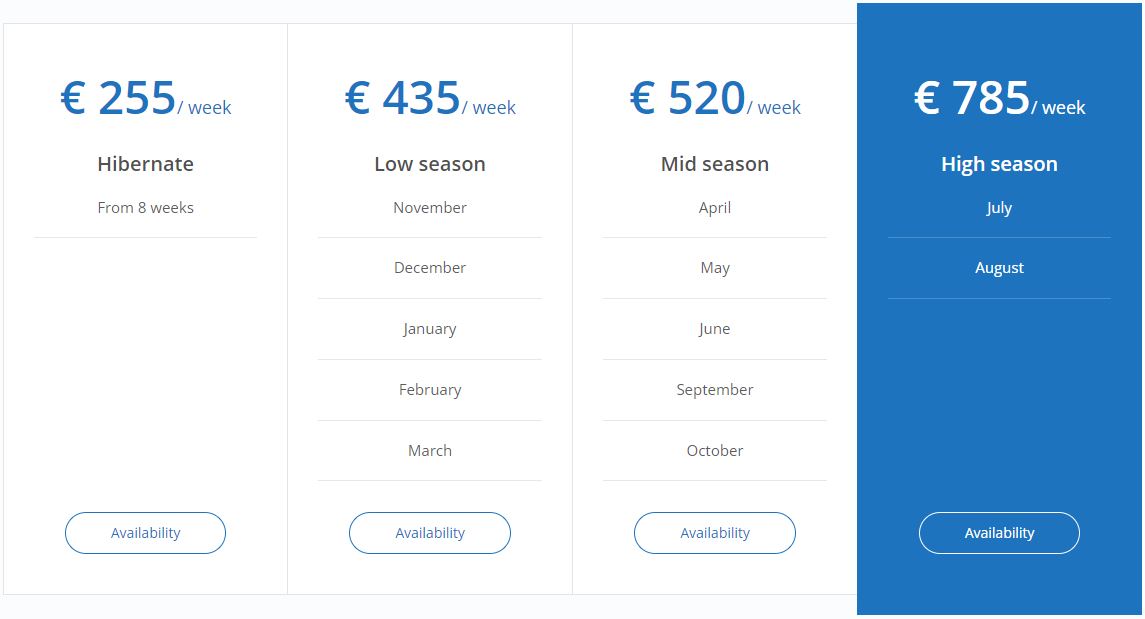1145x619 pixels.
Task: Click the Low season heading
Action: point(430,164)
